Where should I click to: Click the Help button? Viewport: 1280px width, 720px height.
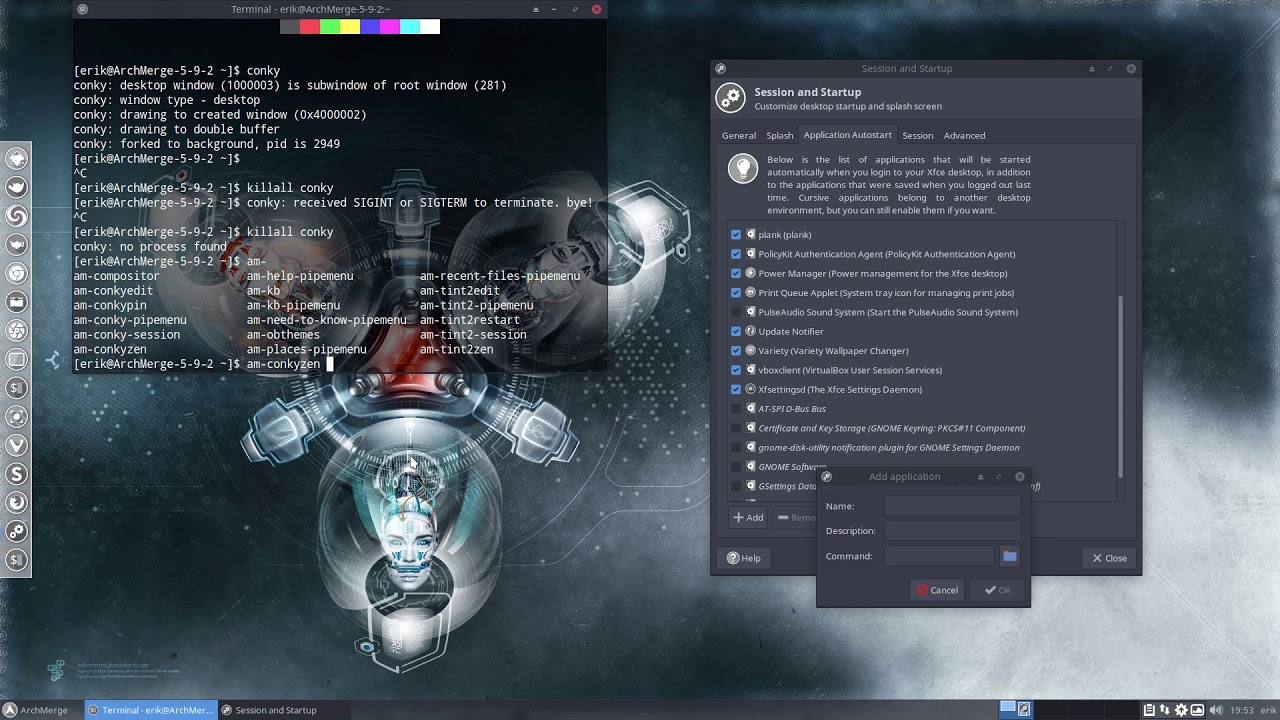pos(744,558)
